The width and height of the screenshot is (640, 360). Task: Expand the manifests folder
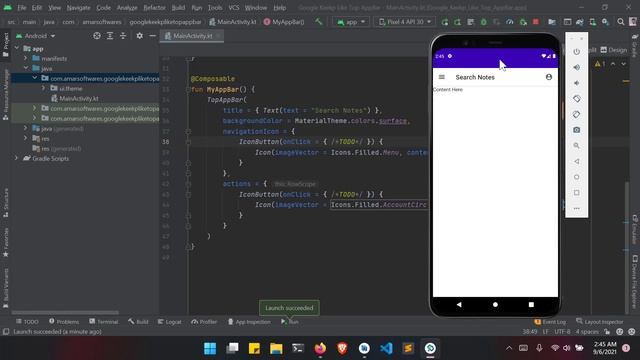tap(26, 58)
